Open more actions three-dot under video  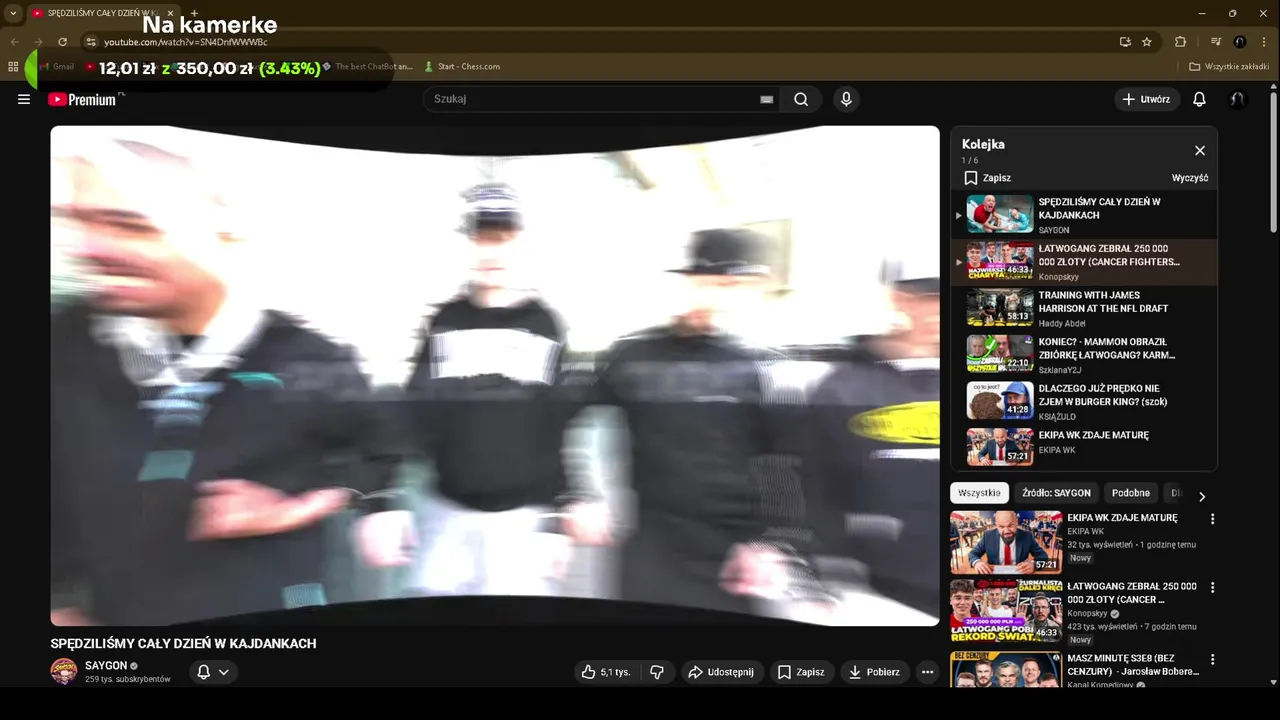coord(928,672)
